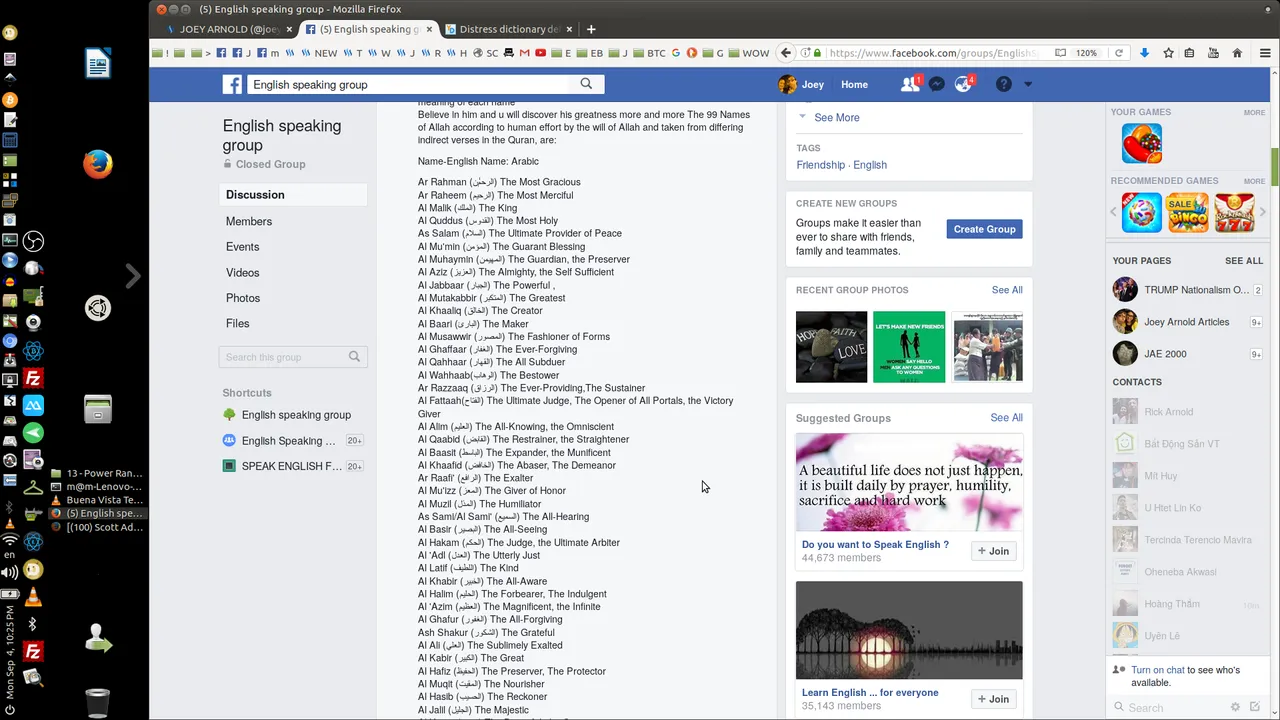Click Turn on chat link
1280x720 pixels.
(1158, 670)
